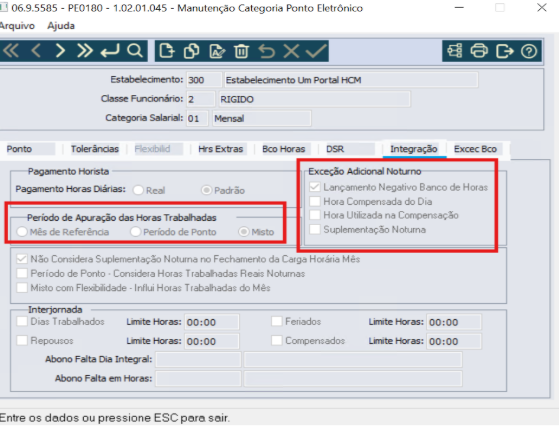Minimize the window

coord(460,7)
